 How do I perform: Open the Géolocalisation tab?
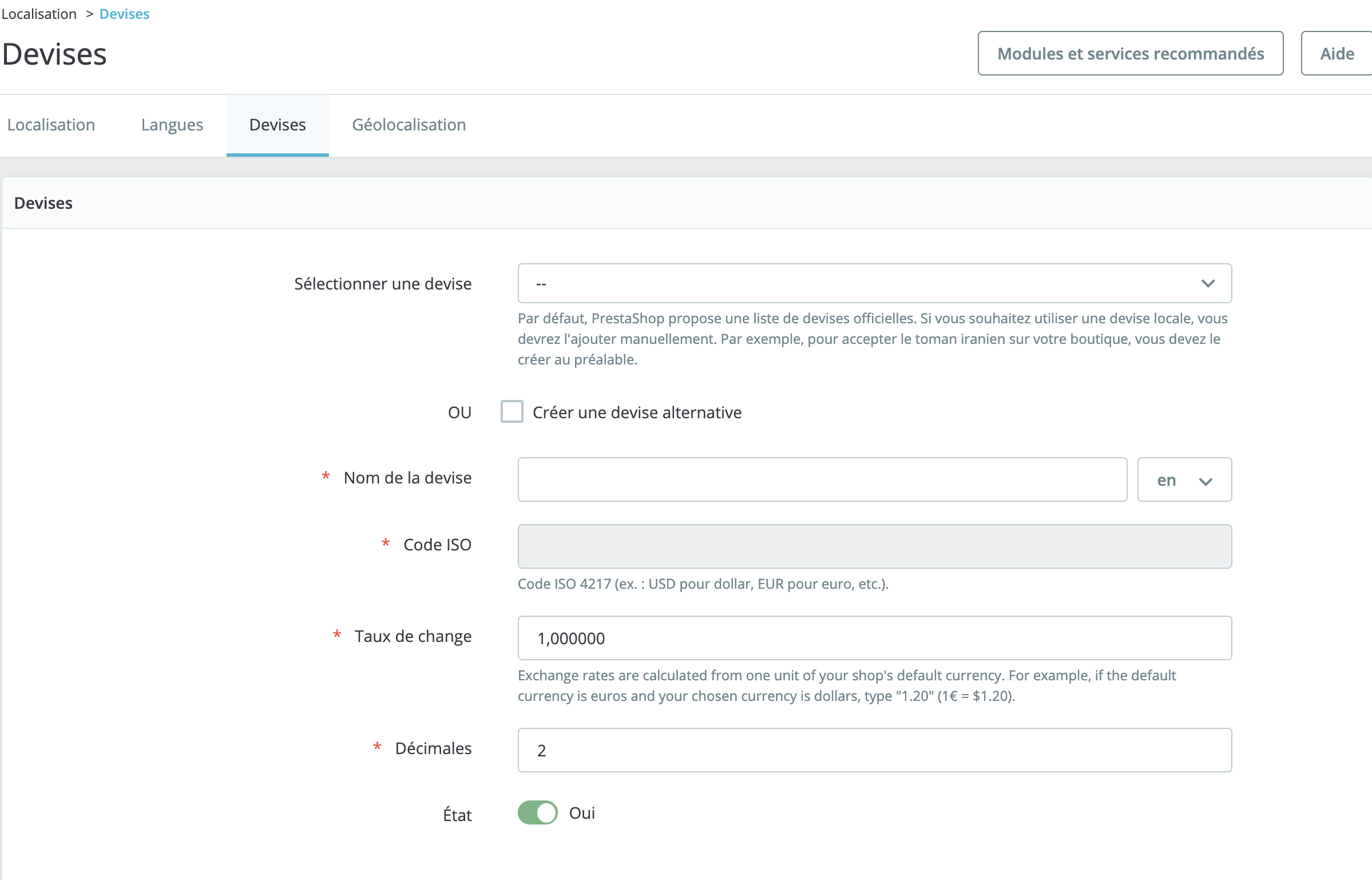coord(409,125)
